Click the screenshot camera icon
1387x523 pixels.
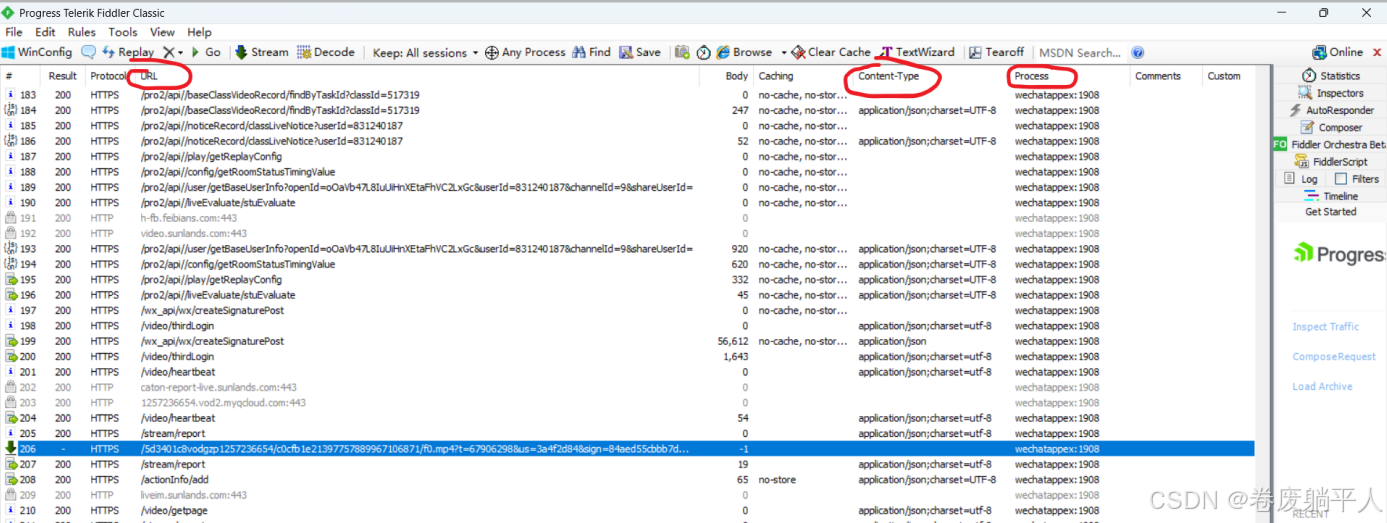point(682,52)
